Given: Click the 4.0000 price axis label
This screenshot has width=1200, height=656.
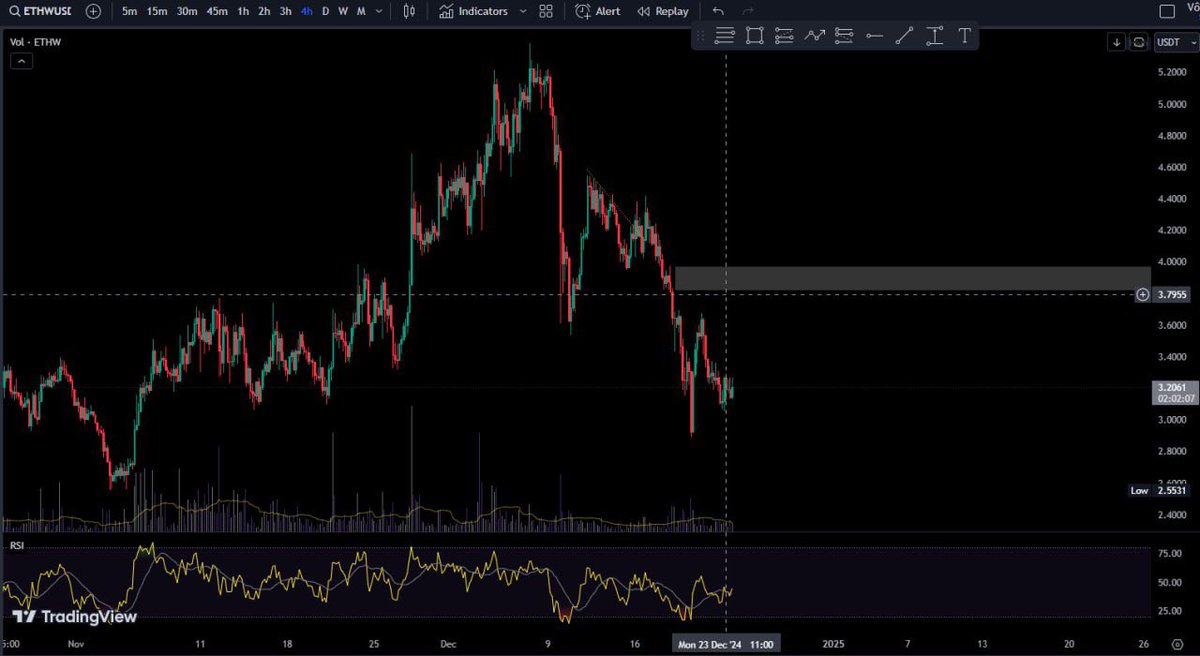Looking at the screenshot, I should [x=1172, y=262].
